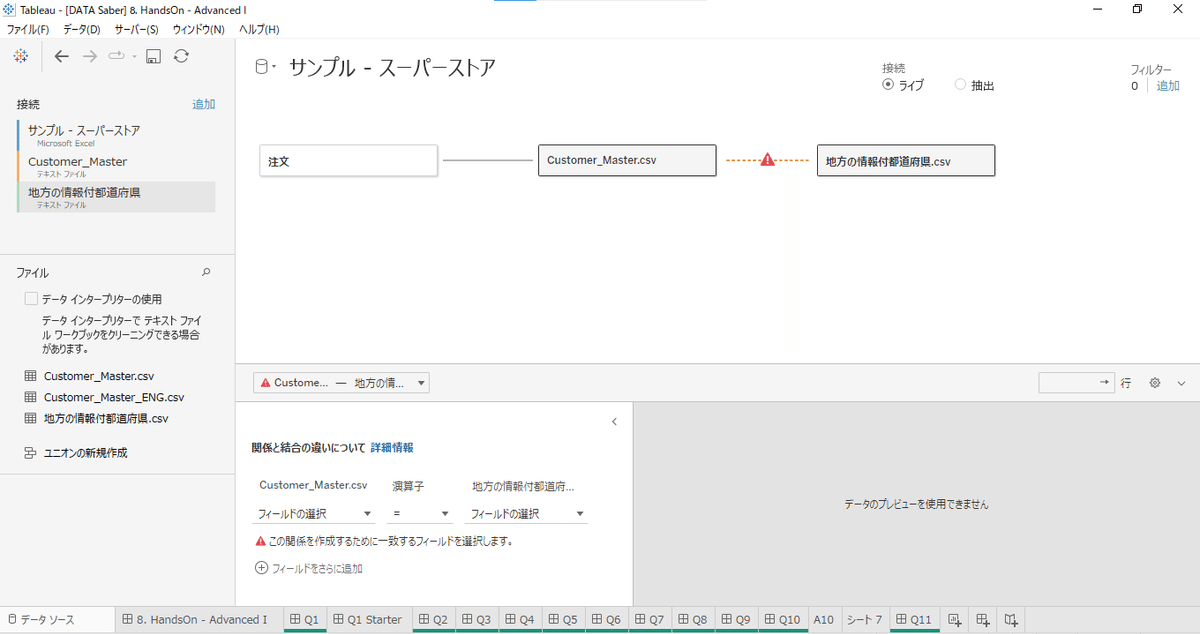
Task: Switch to the Q5 sheet tab
Action: (x=562, y=620)
